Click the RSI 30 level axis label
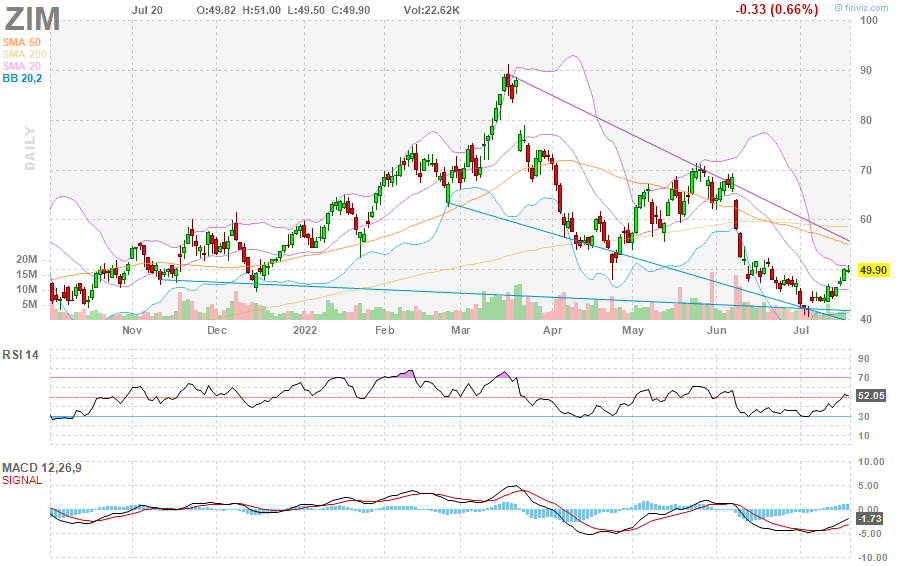The image size is (900, 566). 864,417
